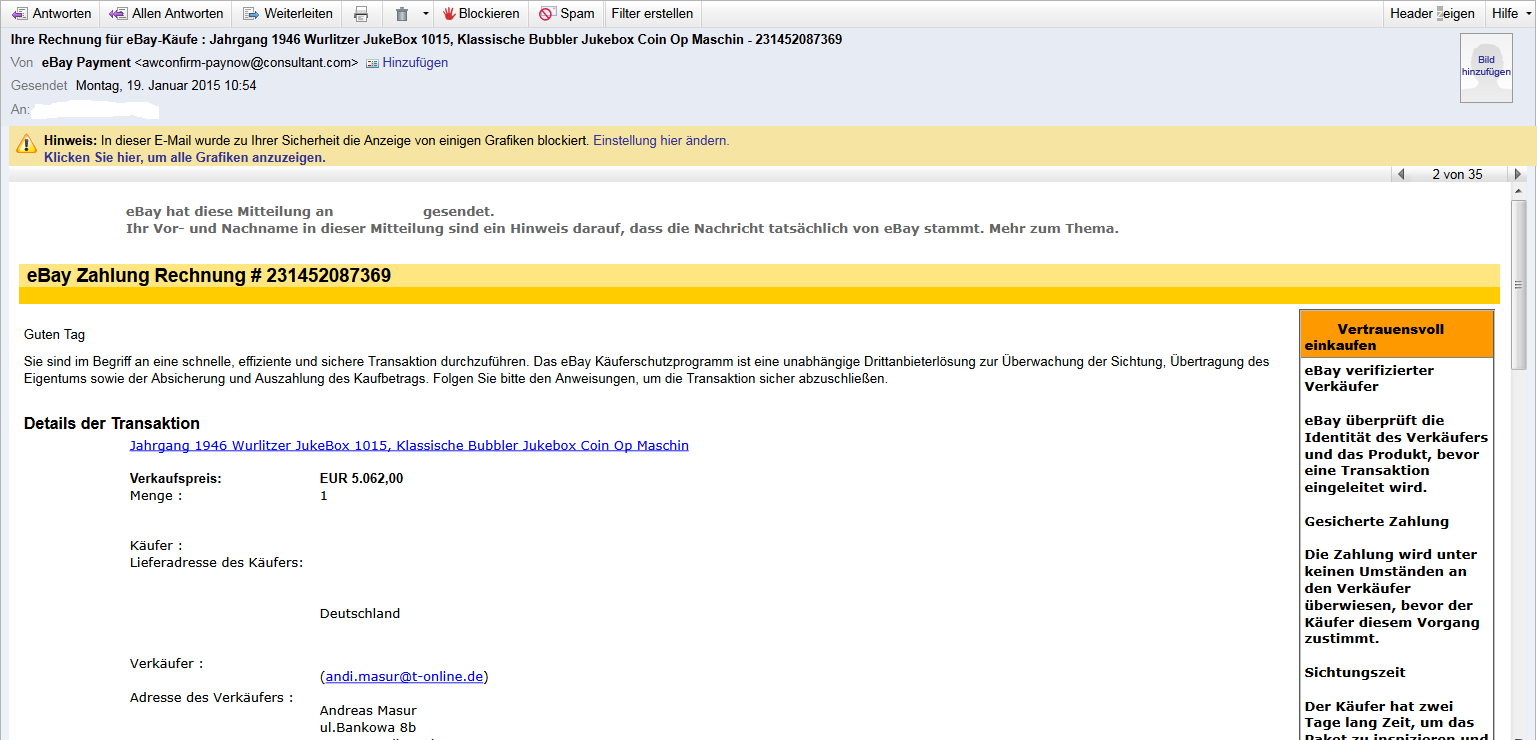This screenshot has width=1537, height=740.
Task: Click the 'eBay Zahlung Rechnung # 231452087369' heading
Action: pos(209,276)
